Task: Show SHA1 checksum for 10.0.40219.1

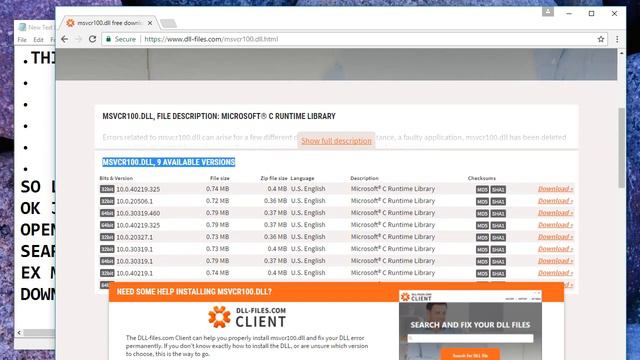Action: (x=498, y=273)
